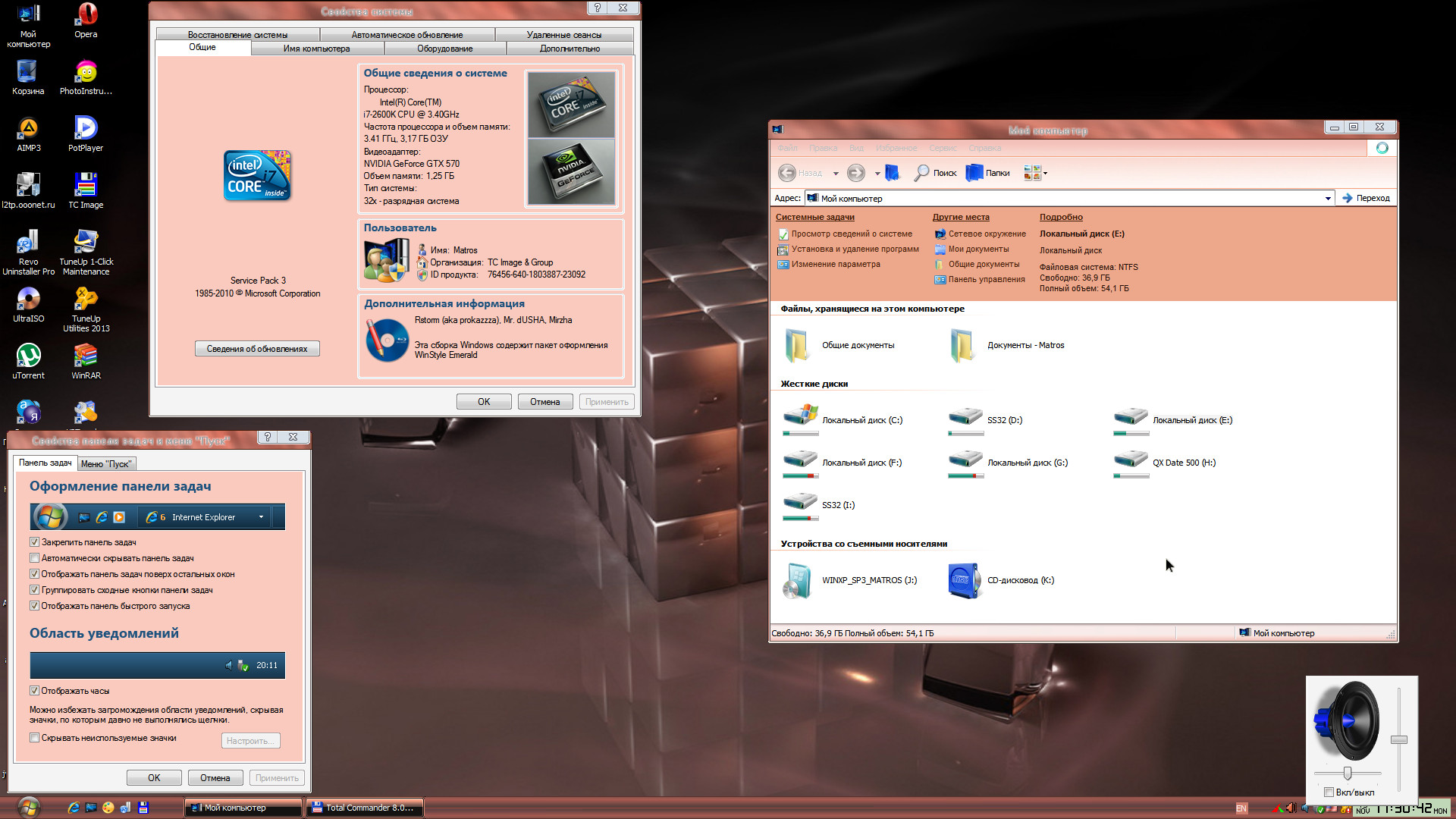
Task: Open the Восстановление системы tab
Action: [x=238, y=35]
